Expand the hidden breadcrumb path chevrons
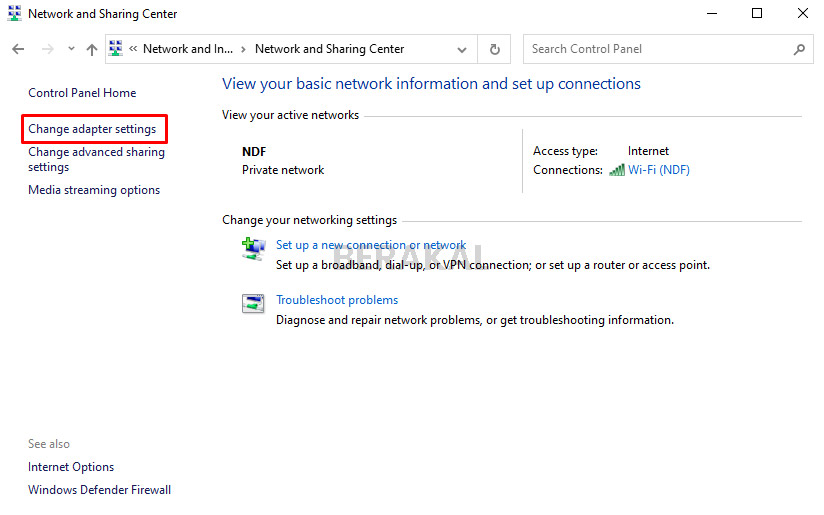This screenshot has height=515, width=824. click(132, 49)
